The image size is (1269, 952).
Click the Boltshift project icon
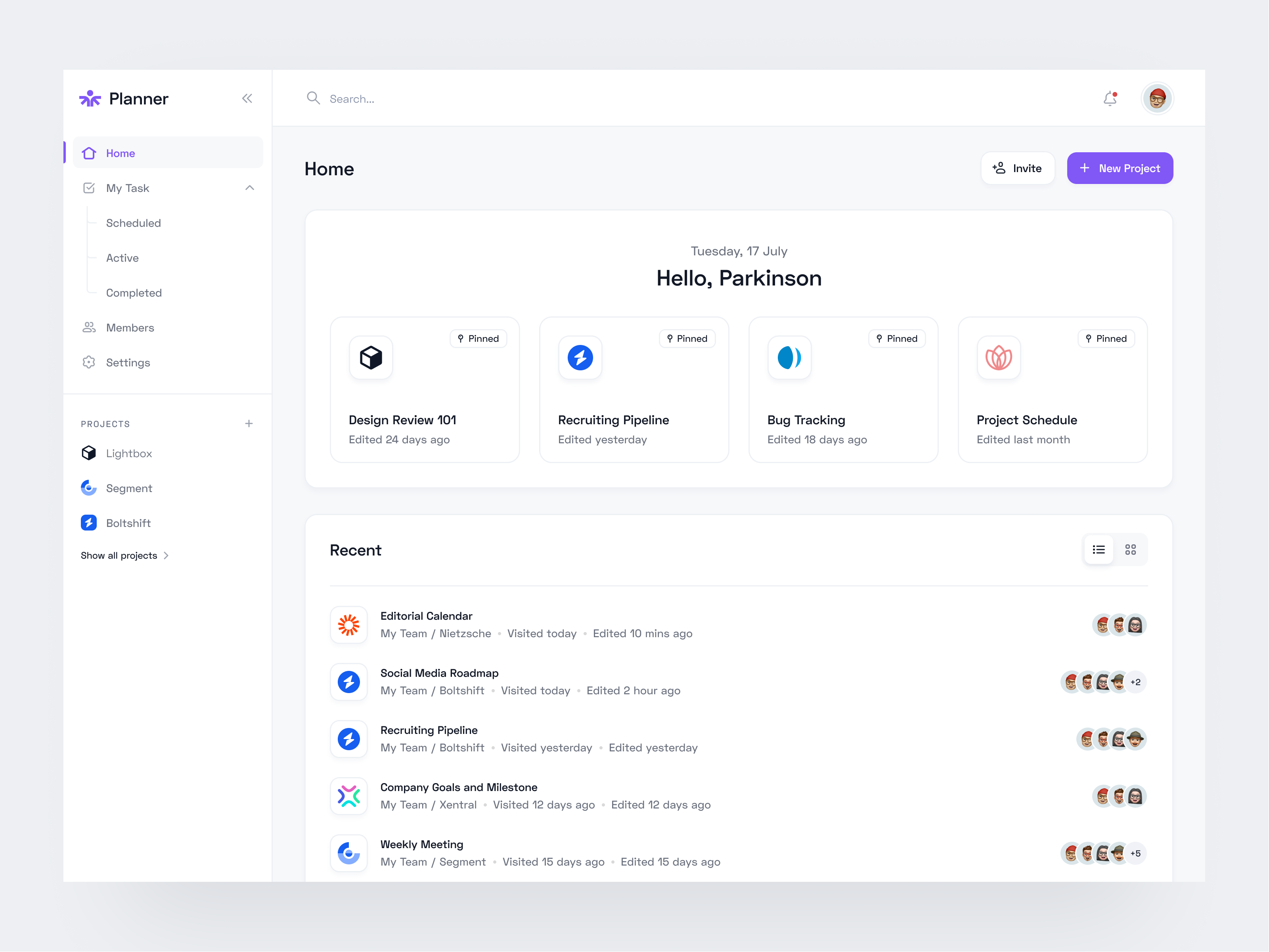coord(89,523)
